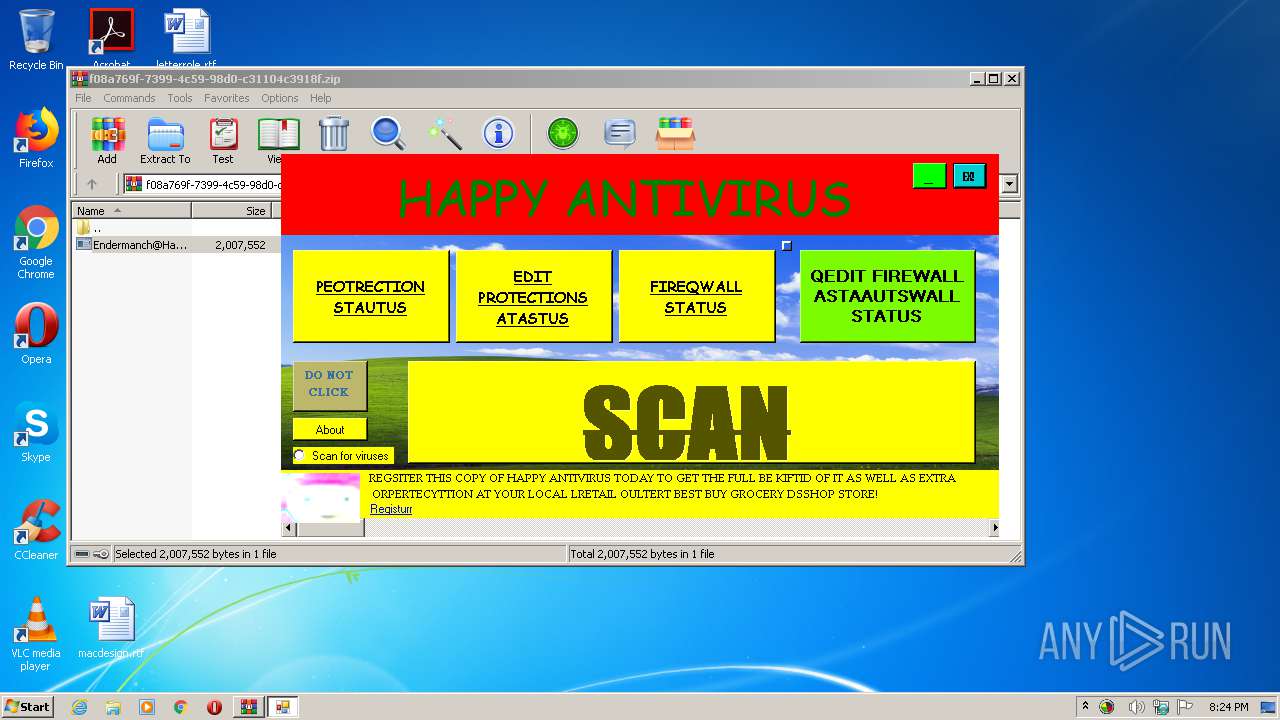
Task: Click the cyan close button on Happy Antivirus
Action: tap(969, 176)
